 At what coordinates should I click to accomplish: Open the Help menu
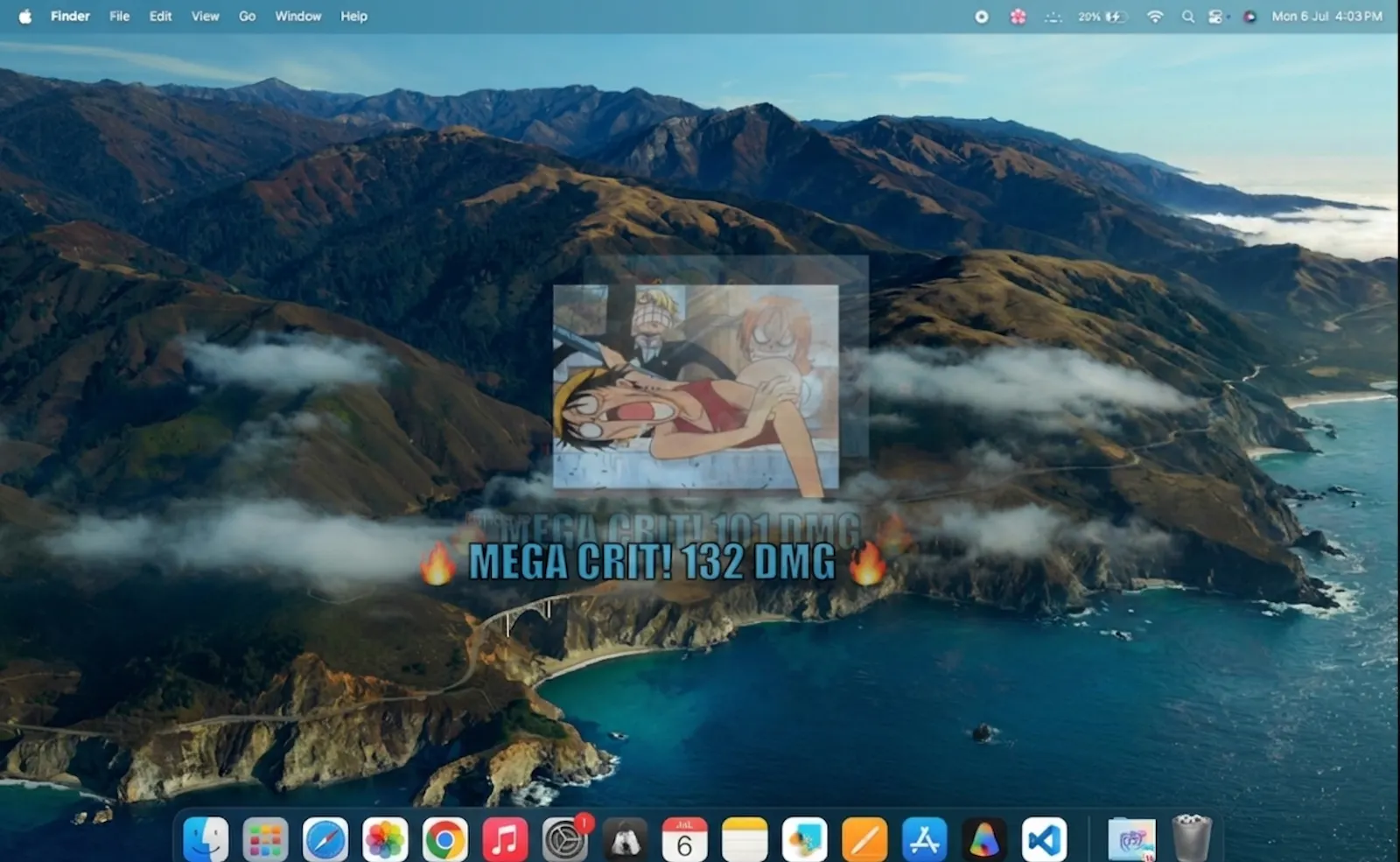click(353, 16)
